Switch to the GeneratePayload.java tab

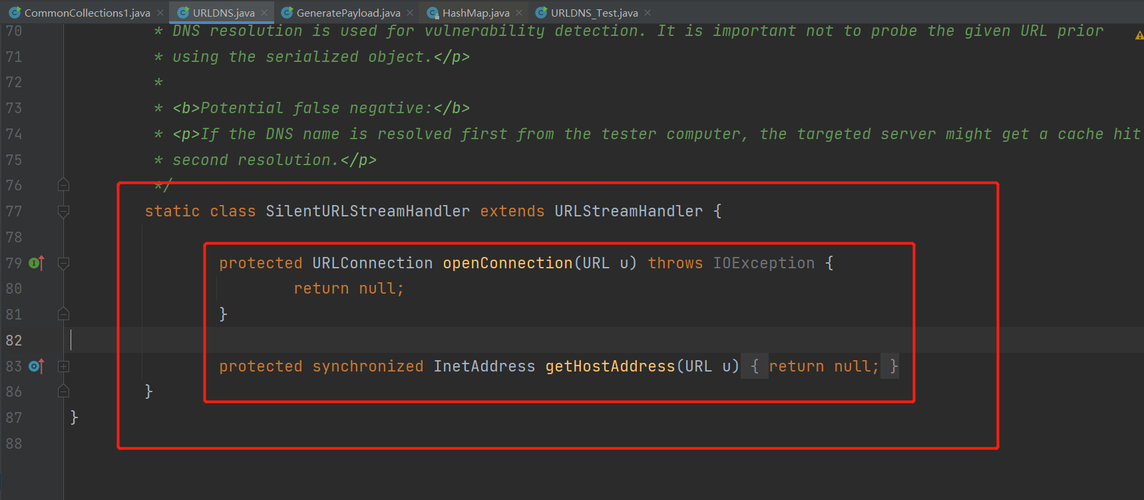348,13
